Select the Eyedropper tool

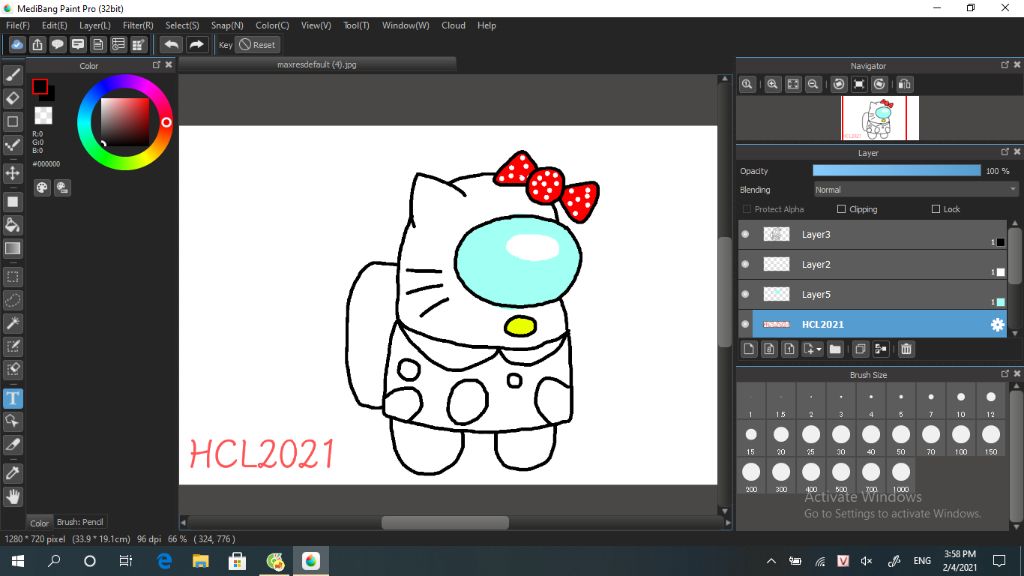(12, 473)
